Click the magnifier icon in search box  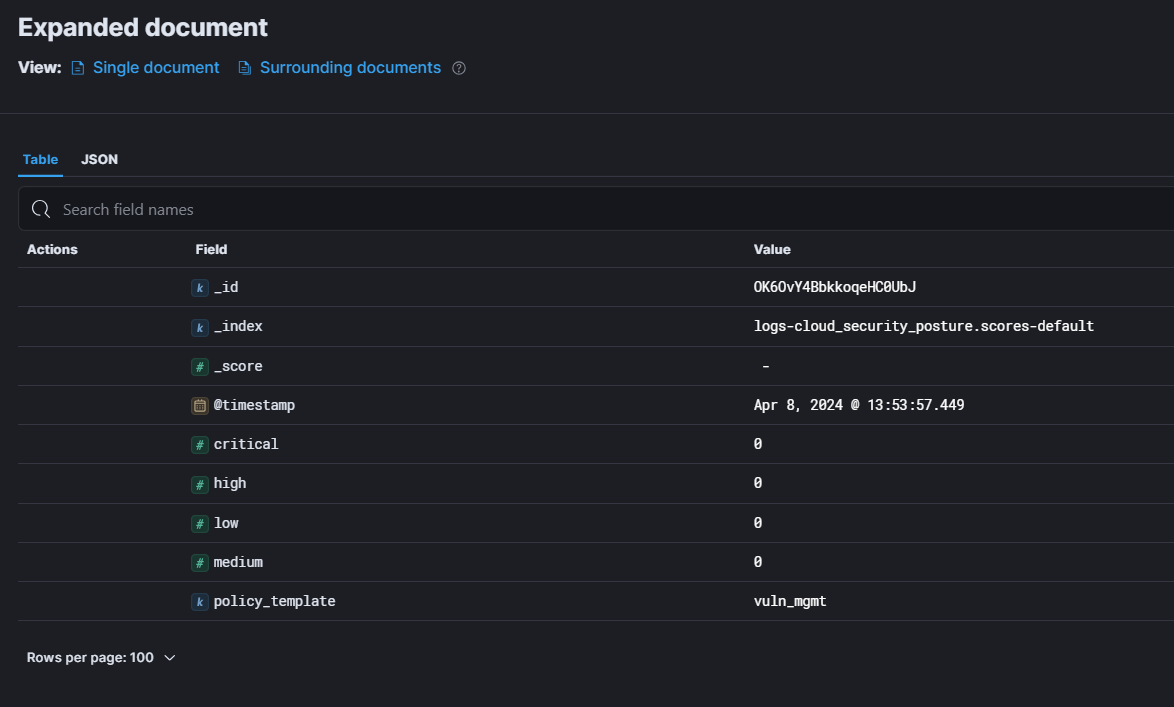(41, 209)
